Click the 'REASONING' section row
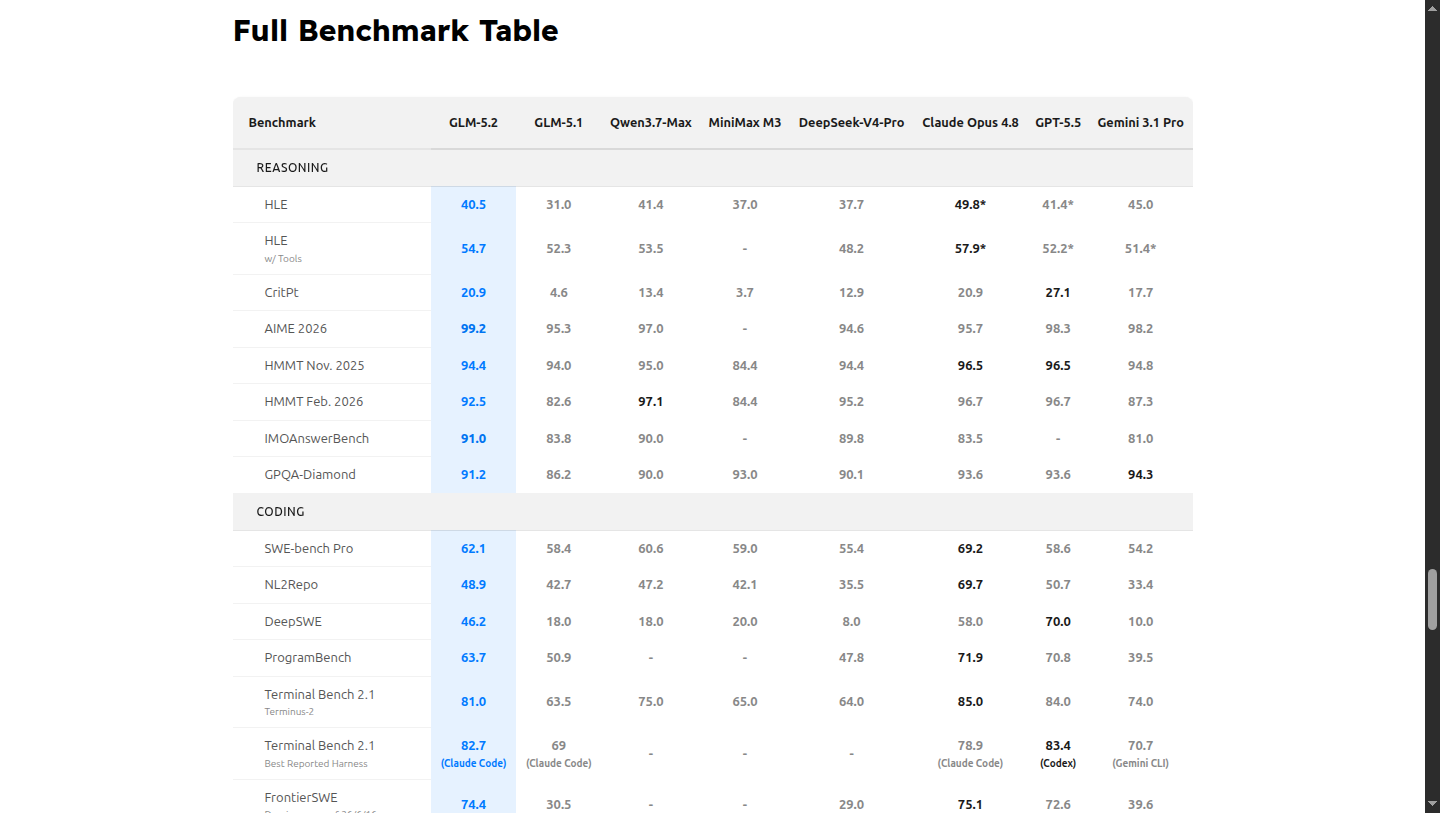Screen dimensions: 1440x813 712,168
